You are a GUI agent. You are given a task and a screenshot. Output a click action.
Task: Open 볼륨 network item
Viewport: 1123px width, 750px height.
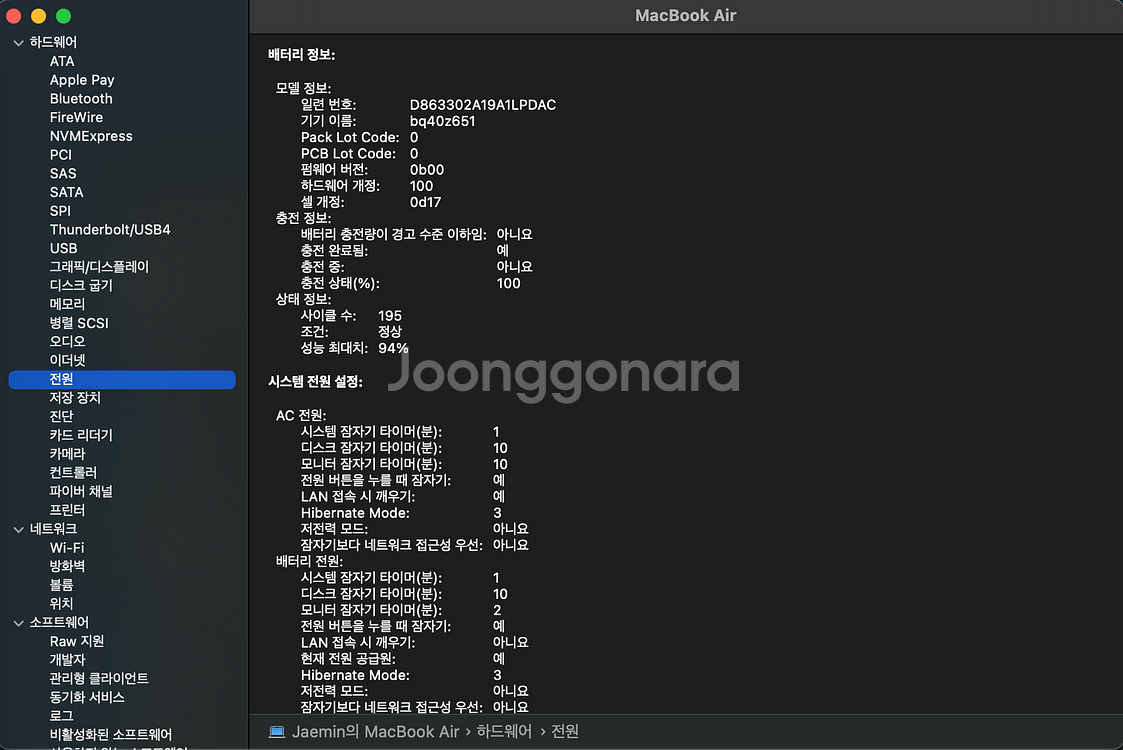point(62,585)
